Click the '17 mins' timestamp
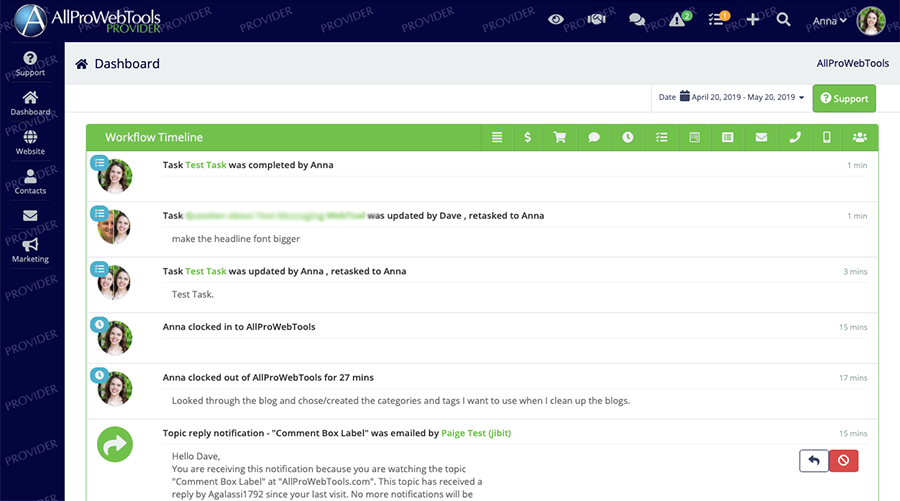This screenshot has height=501, width=900. (x=853, y=378)
